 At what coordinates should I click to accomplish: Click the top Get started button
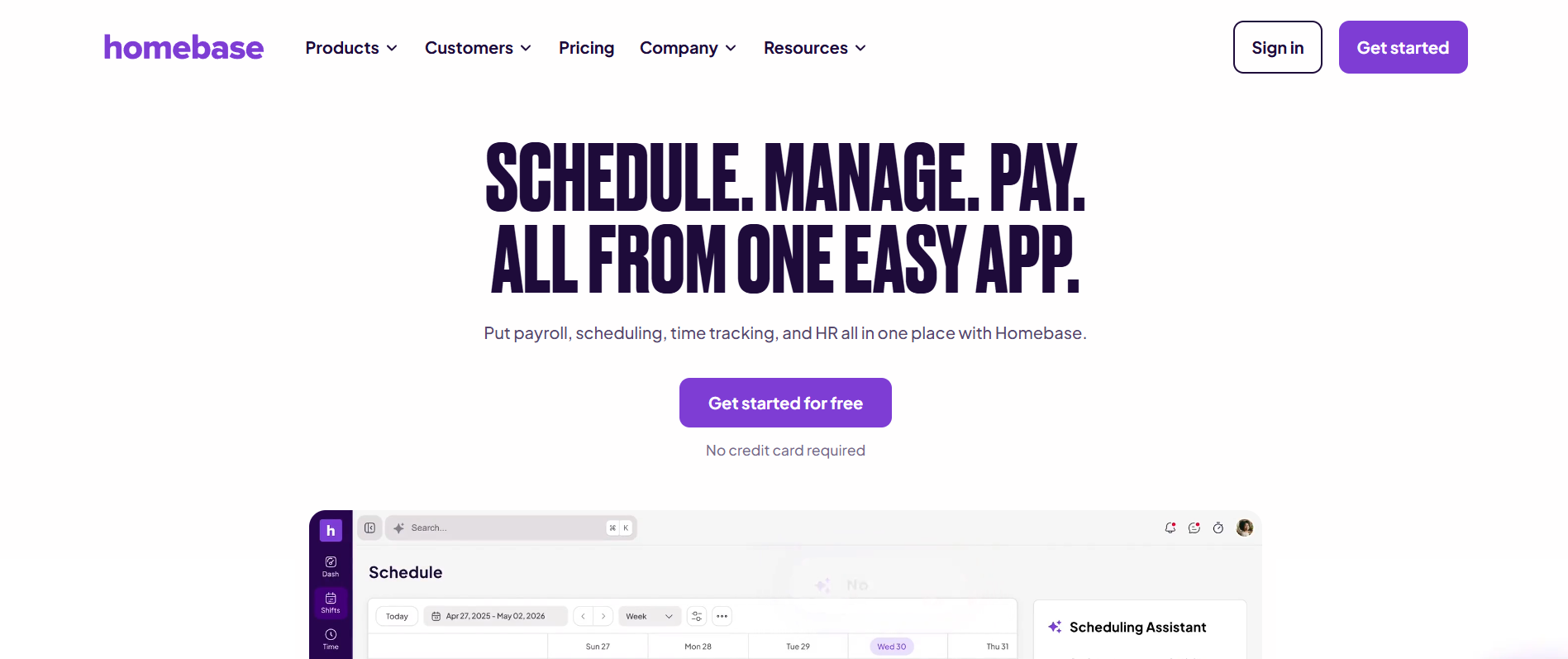click(x=1403, y=47)
